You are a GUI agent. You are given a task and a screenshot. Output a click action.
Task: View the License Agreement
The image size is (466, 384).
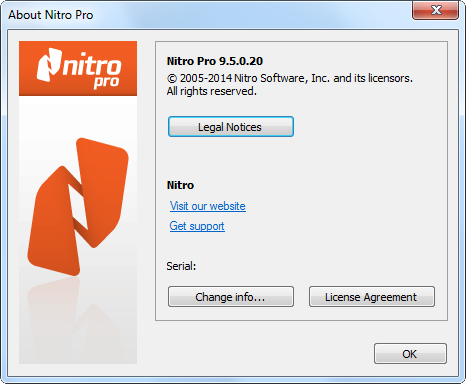(372, 296)
